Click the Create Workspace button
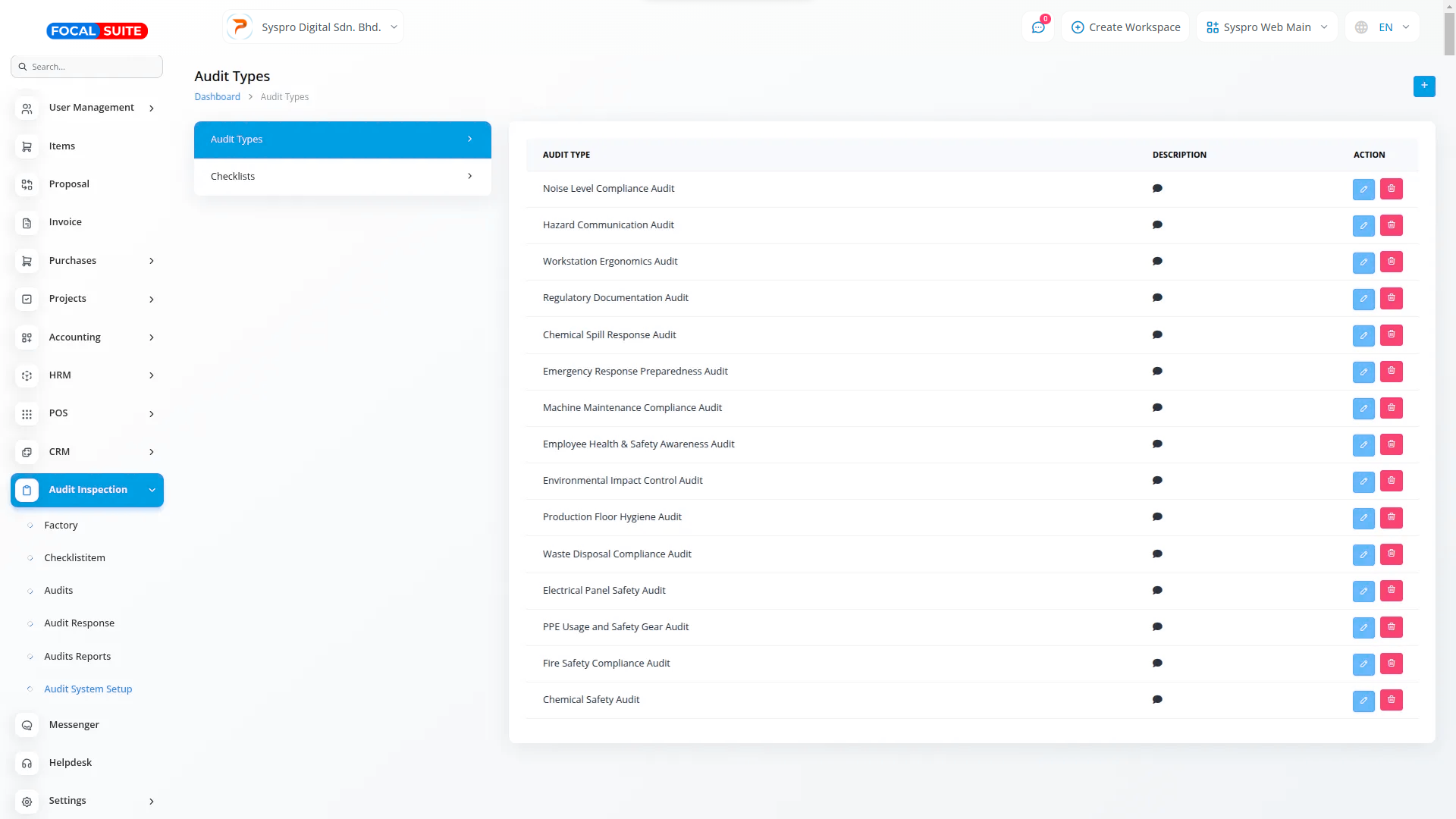Image resolution: width=1456 pixels, height=819 pixels. (x=1125, y=27)
